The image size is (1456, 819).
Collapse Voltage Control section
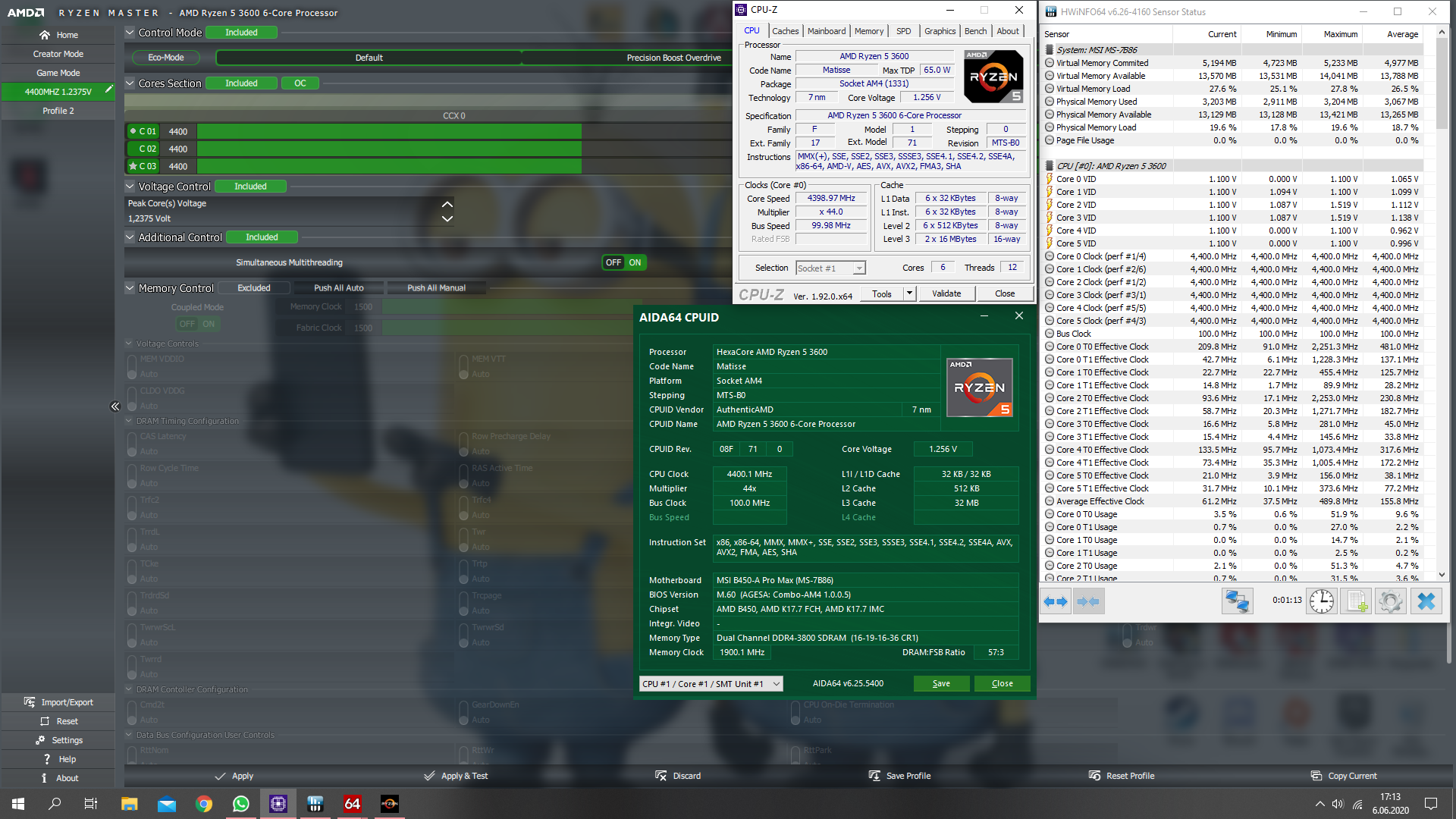(130, 187)
